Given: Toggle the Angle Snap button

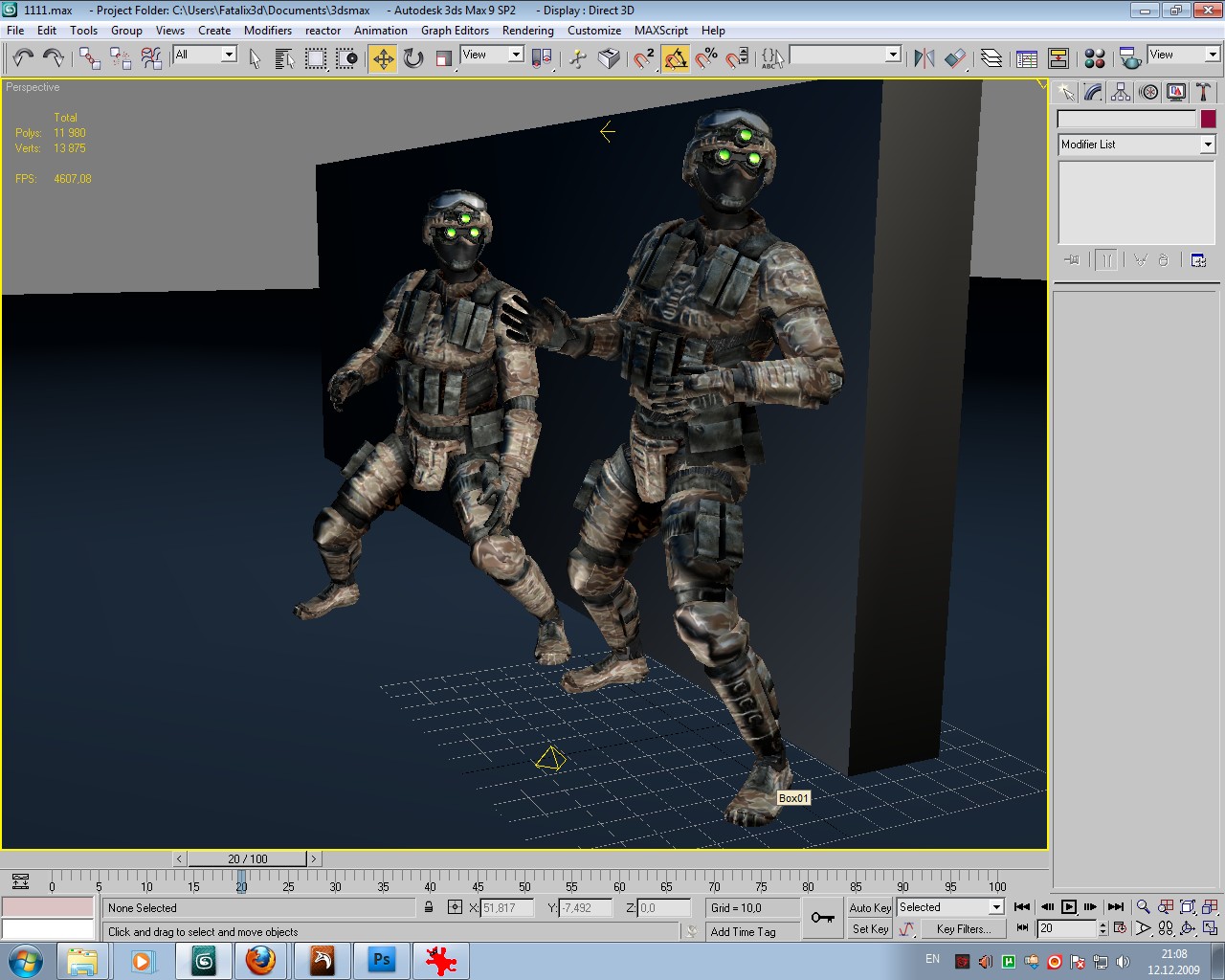Looking at the screenshot, I should pos(676,58).
